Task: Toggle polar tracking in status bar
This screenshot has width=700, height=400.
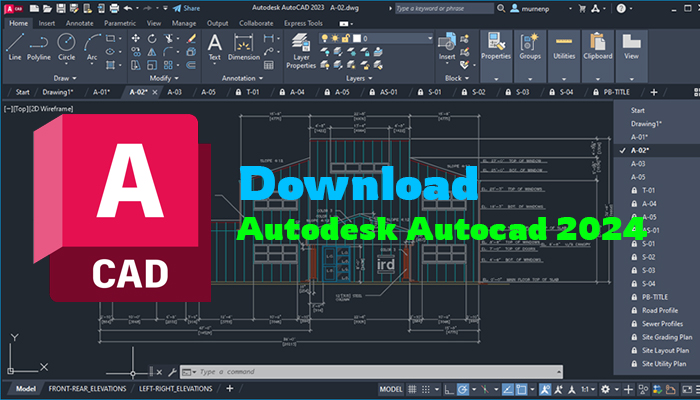Action: click(x=462, y=388)
